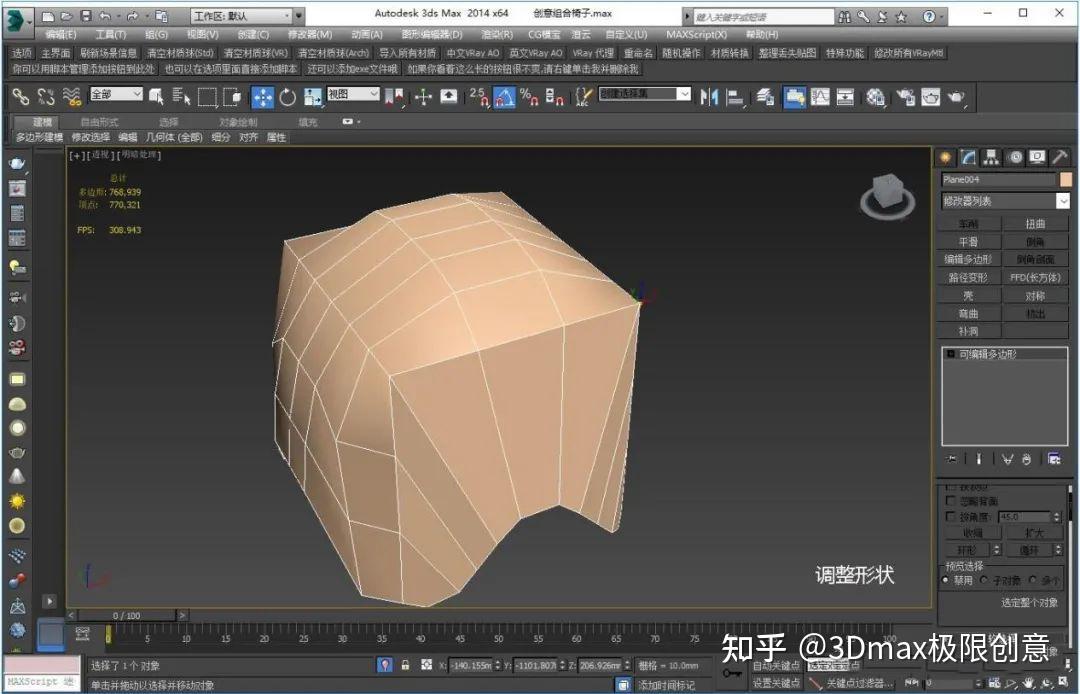Select the Select and Rotate tool

pos(289,97)
